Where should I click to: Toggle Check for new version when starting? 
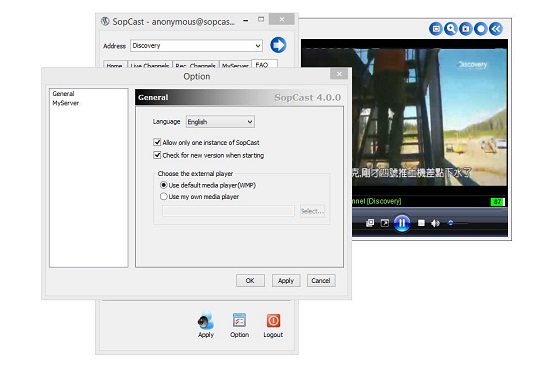click(x=157, y=155)
